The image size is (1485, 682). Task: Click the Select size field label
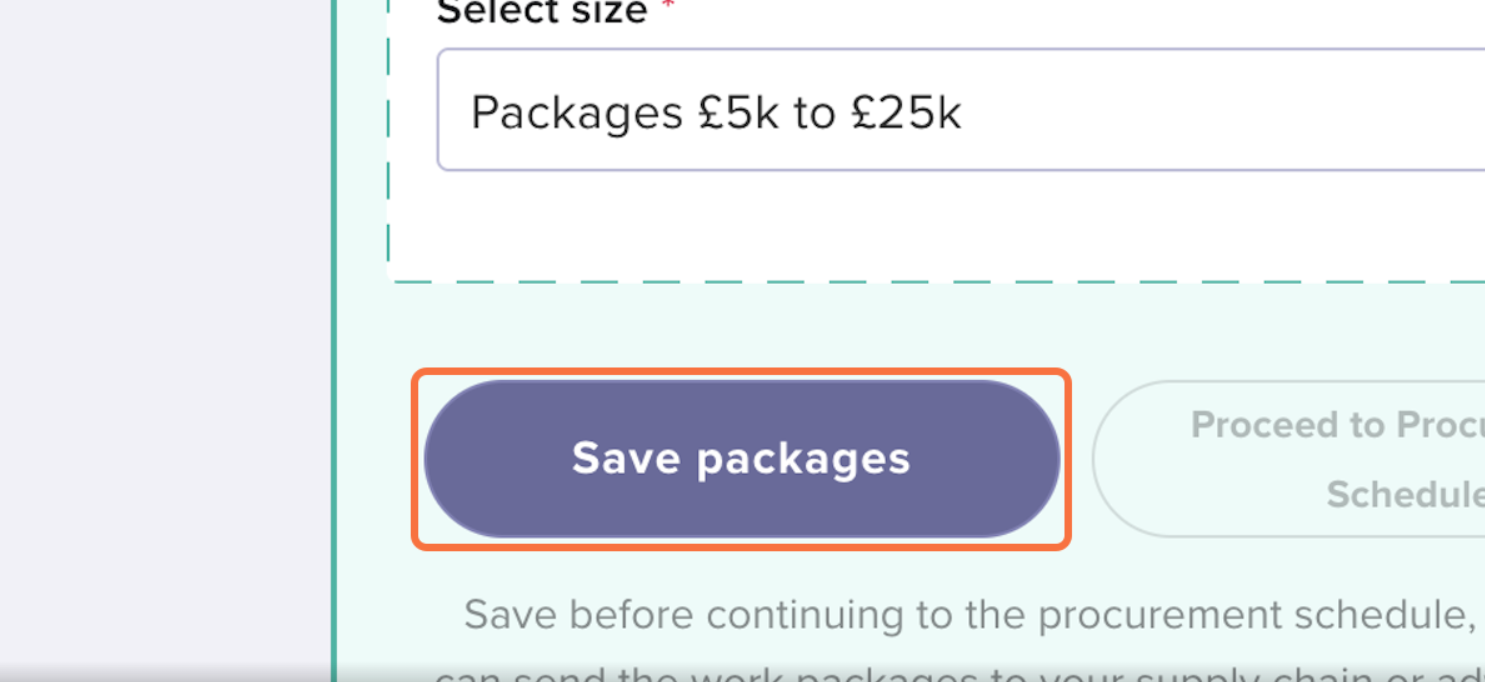(542, 12)
